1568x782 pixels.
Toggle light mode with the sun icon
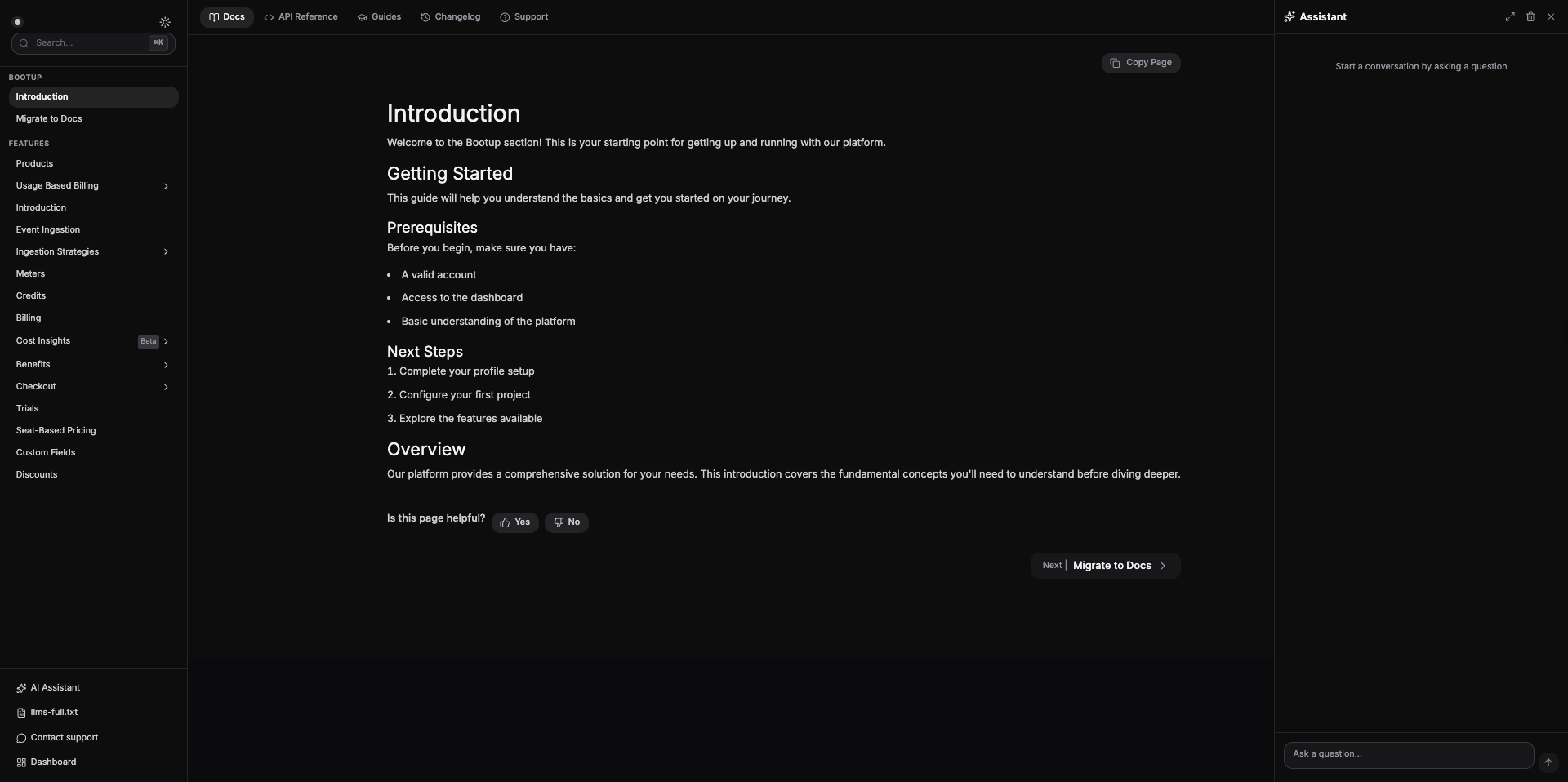(x=165, y=22)
